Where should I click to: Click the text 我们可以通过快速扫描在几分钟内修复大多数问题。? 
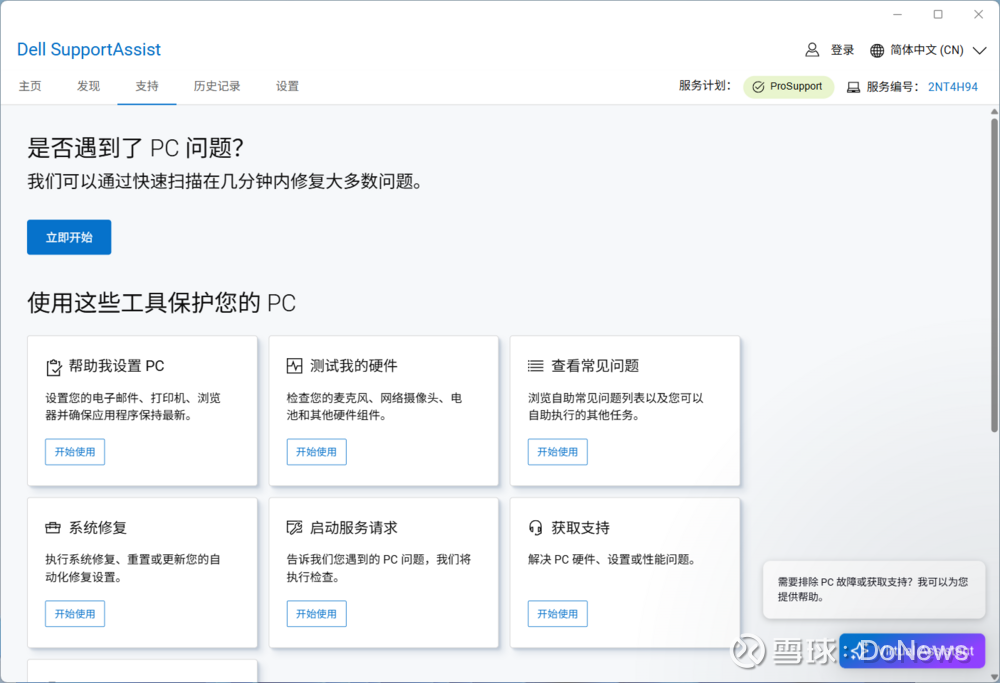226,182
